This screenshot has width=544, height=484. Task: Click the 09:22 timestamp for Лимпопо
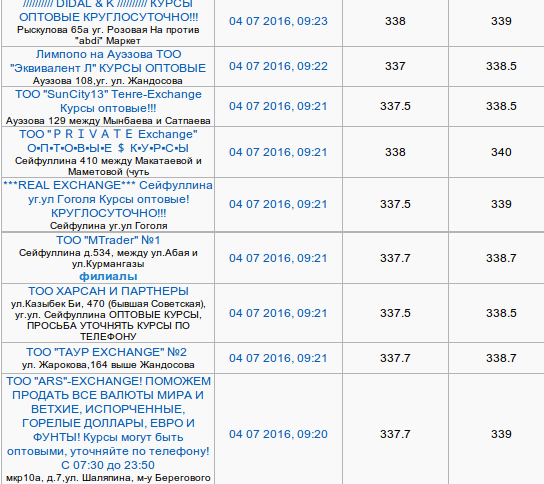pos(278,66)
